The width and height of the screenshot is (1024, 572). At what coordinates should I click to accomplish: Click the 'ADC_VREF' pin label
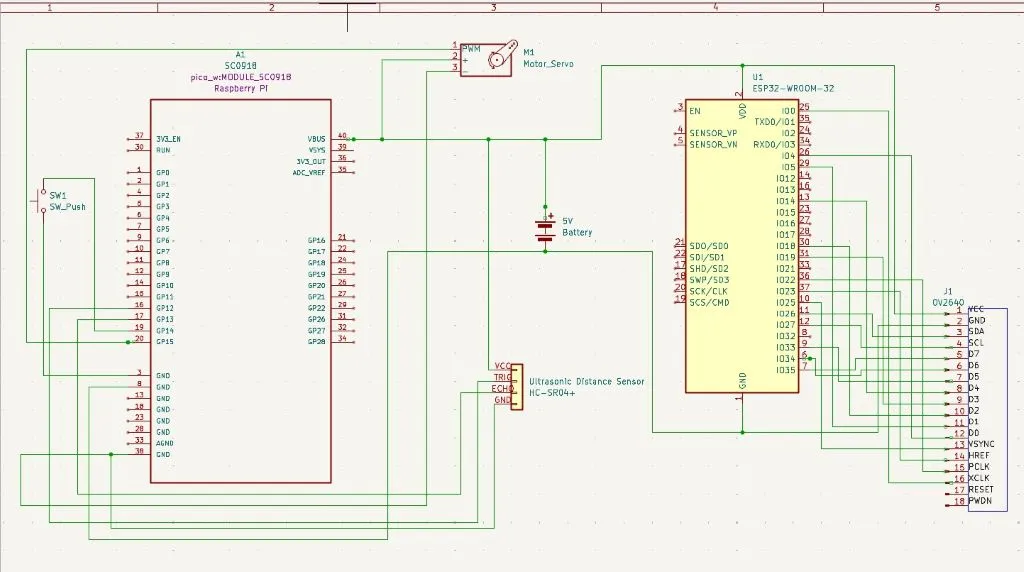(309, 172)
